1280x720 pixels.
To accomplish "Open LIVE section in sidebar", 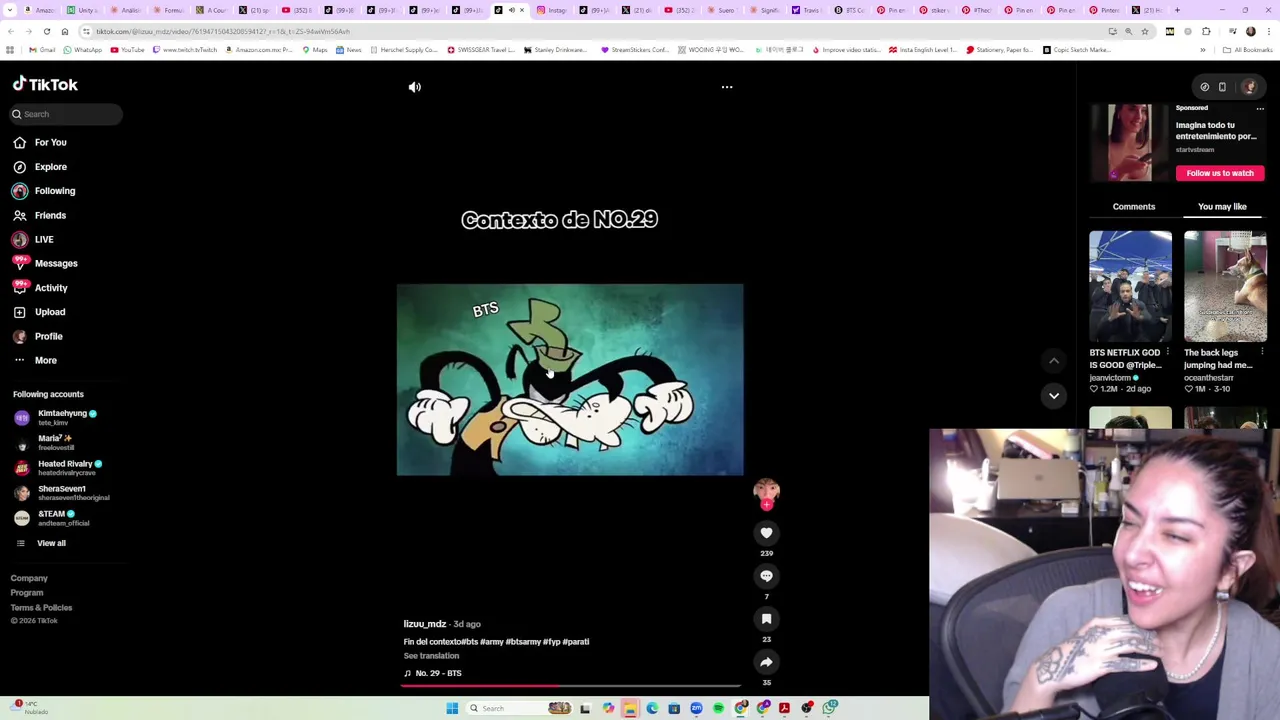I will [34, 239].
